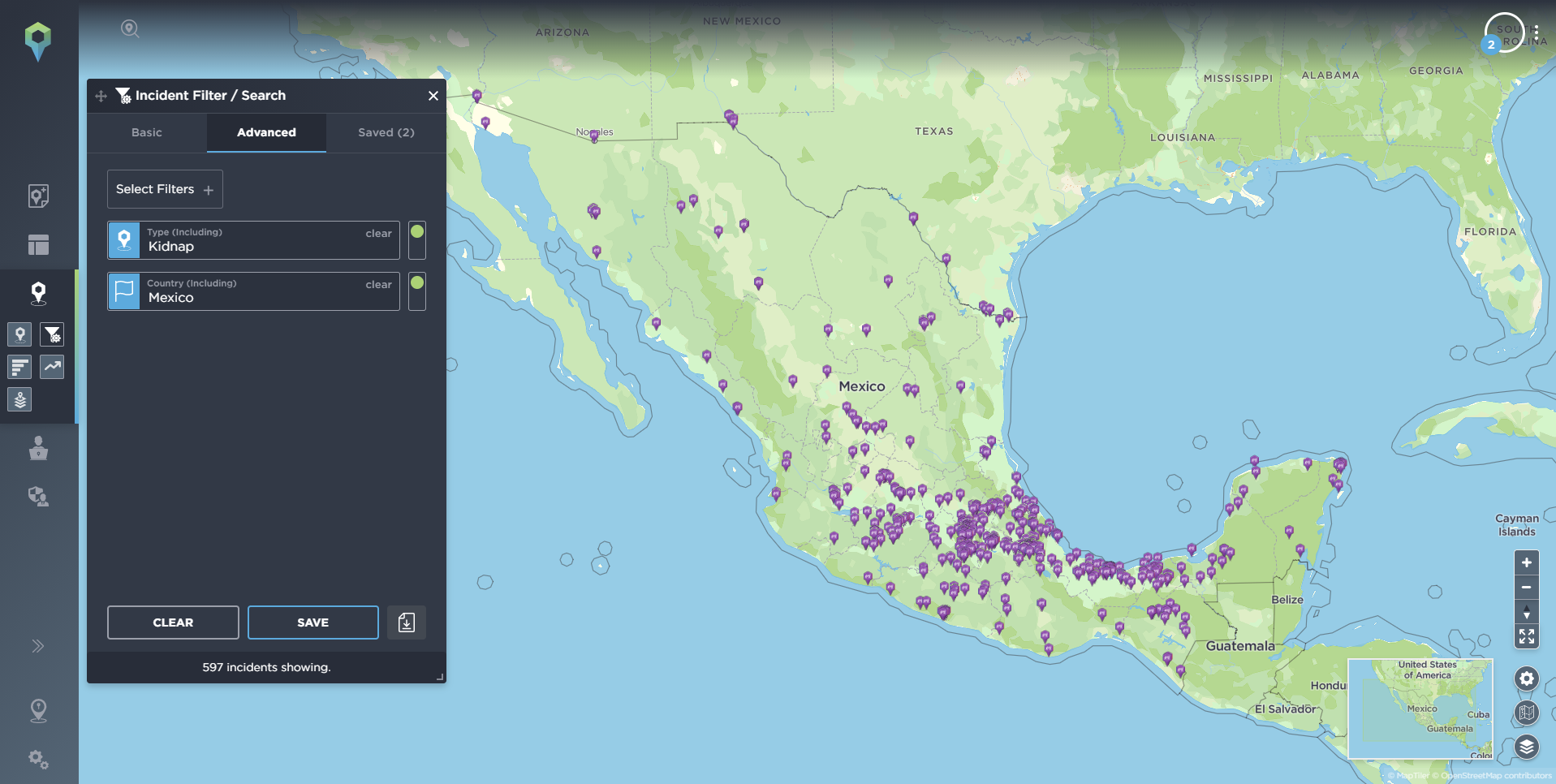Close the Incident Filter / Search panel
Screen dimensions: 1556x784
433,96
